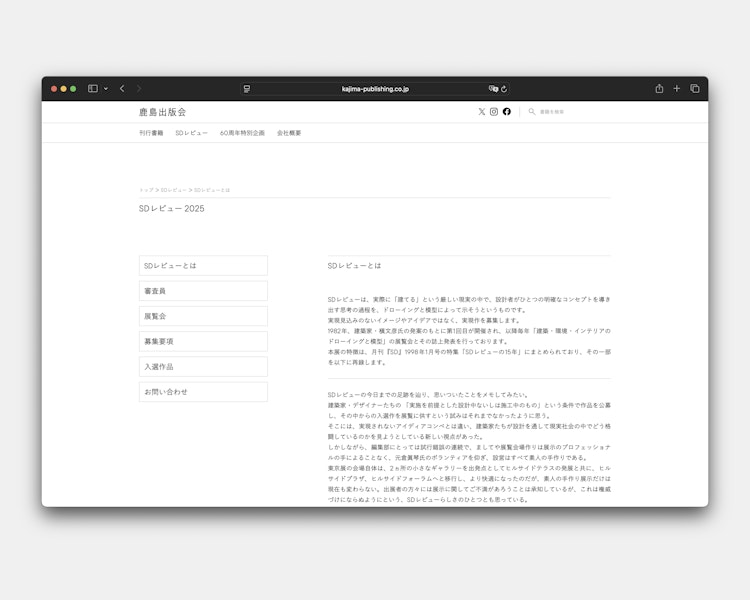Viewport: 750px width, 600px height.
Task: Toggle the Safari sidebar icon
Action: click(x=93, y=89)
